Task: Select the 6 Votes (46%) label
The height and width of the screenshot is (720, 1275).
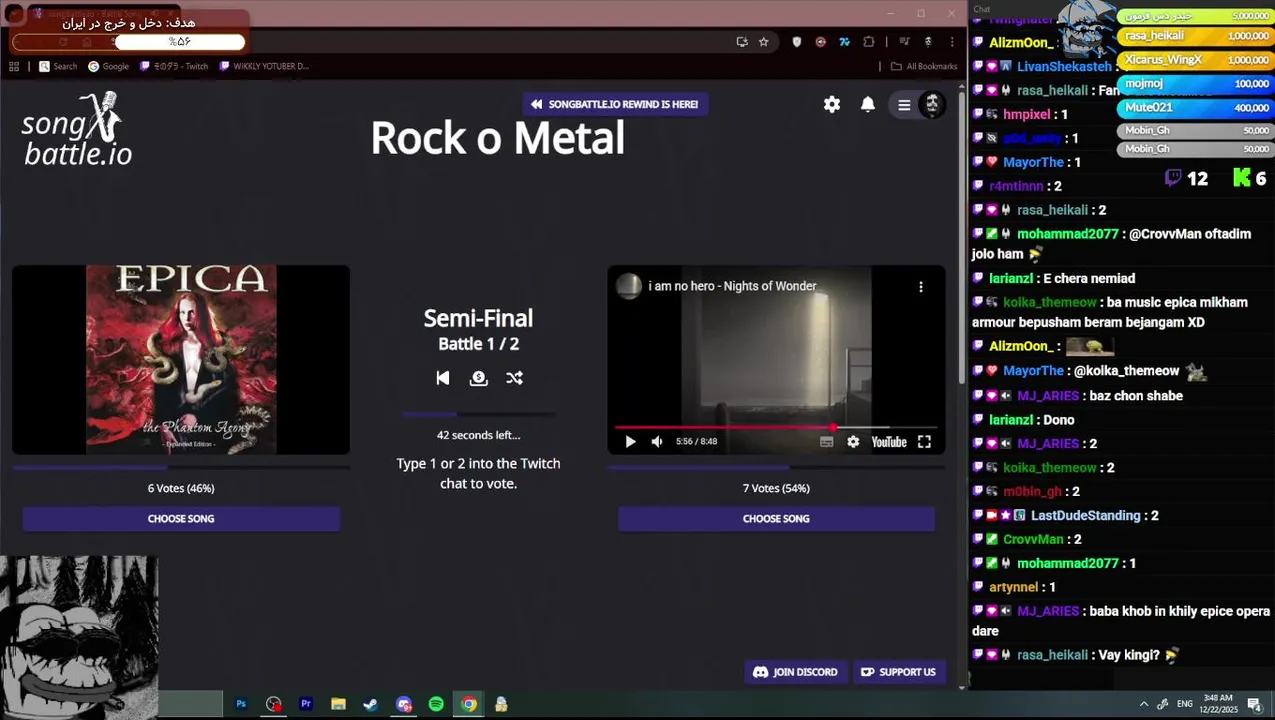Action: click(x=181, y=488)
